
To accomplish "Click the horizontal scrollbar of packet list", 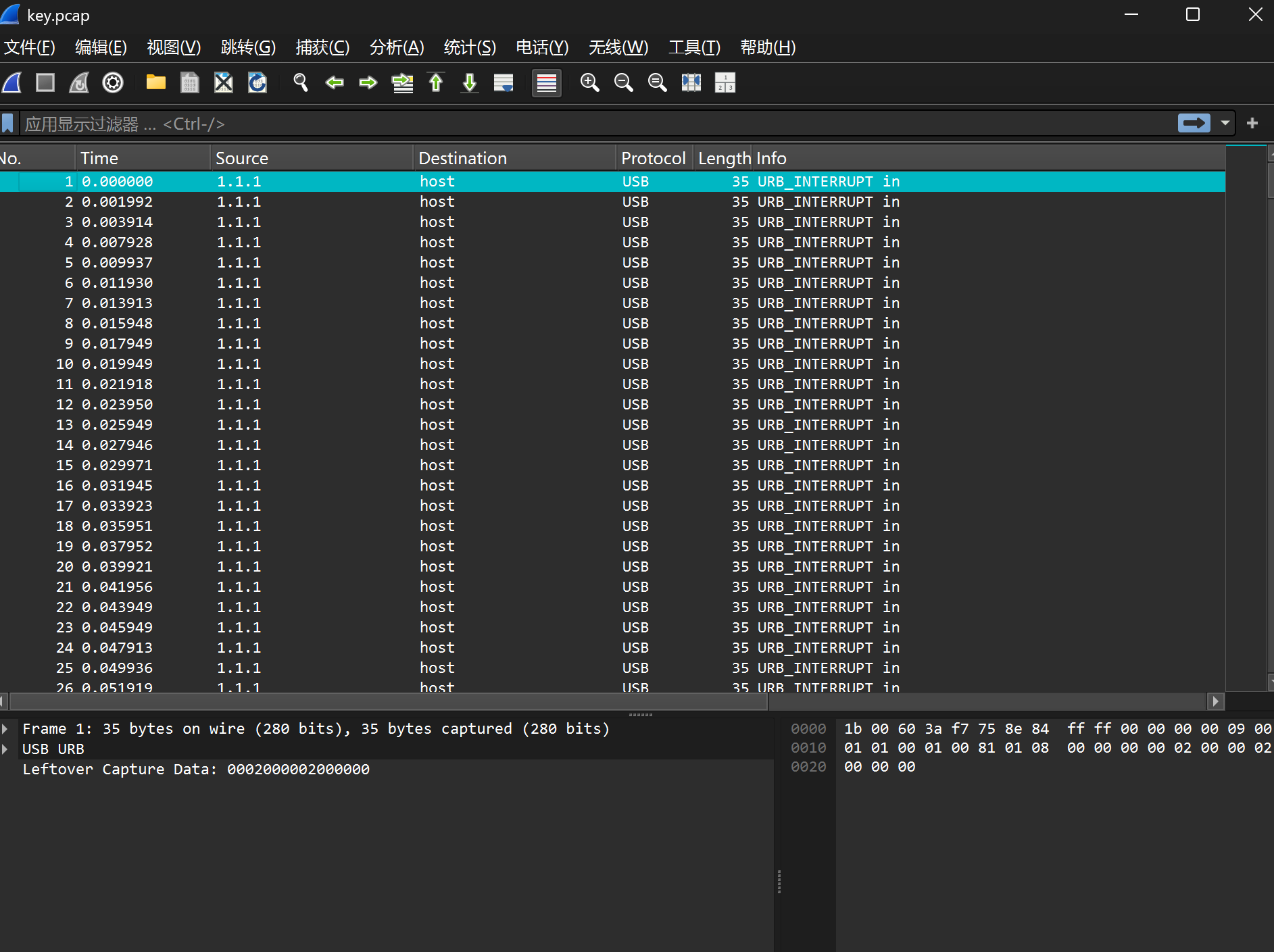I will [389, 701].
